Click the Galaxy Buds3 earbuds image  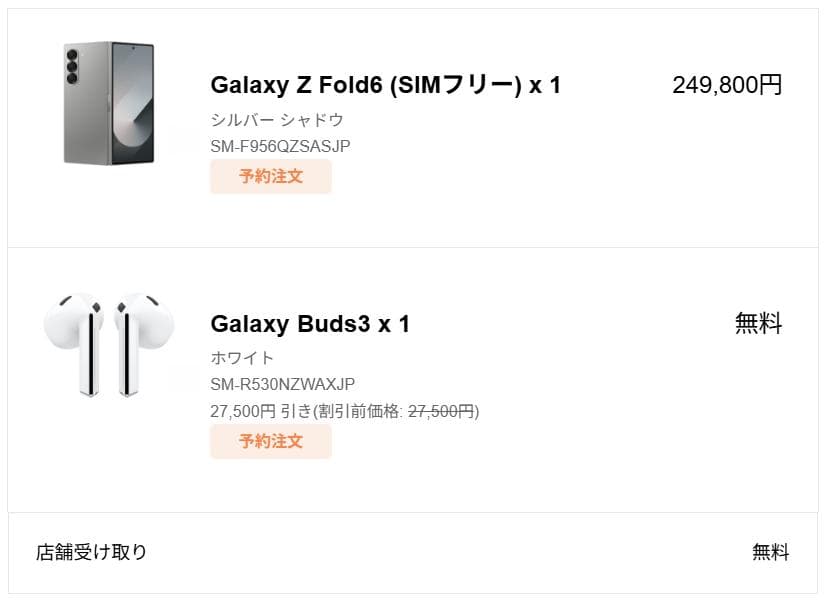click(109, 342)
